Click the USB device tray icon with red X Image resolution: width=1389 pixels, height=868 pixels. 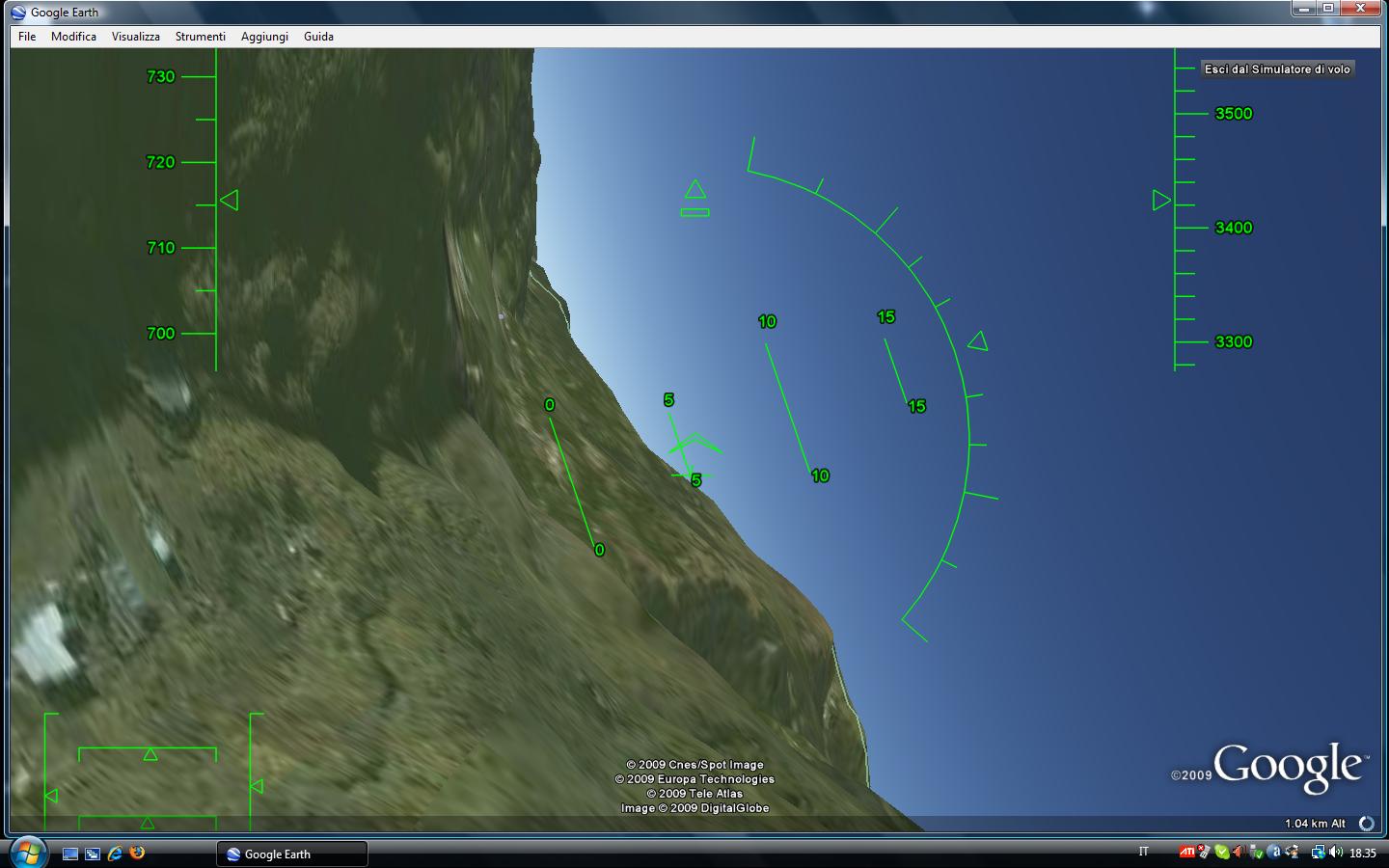tap(1205, 852)
